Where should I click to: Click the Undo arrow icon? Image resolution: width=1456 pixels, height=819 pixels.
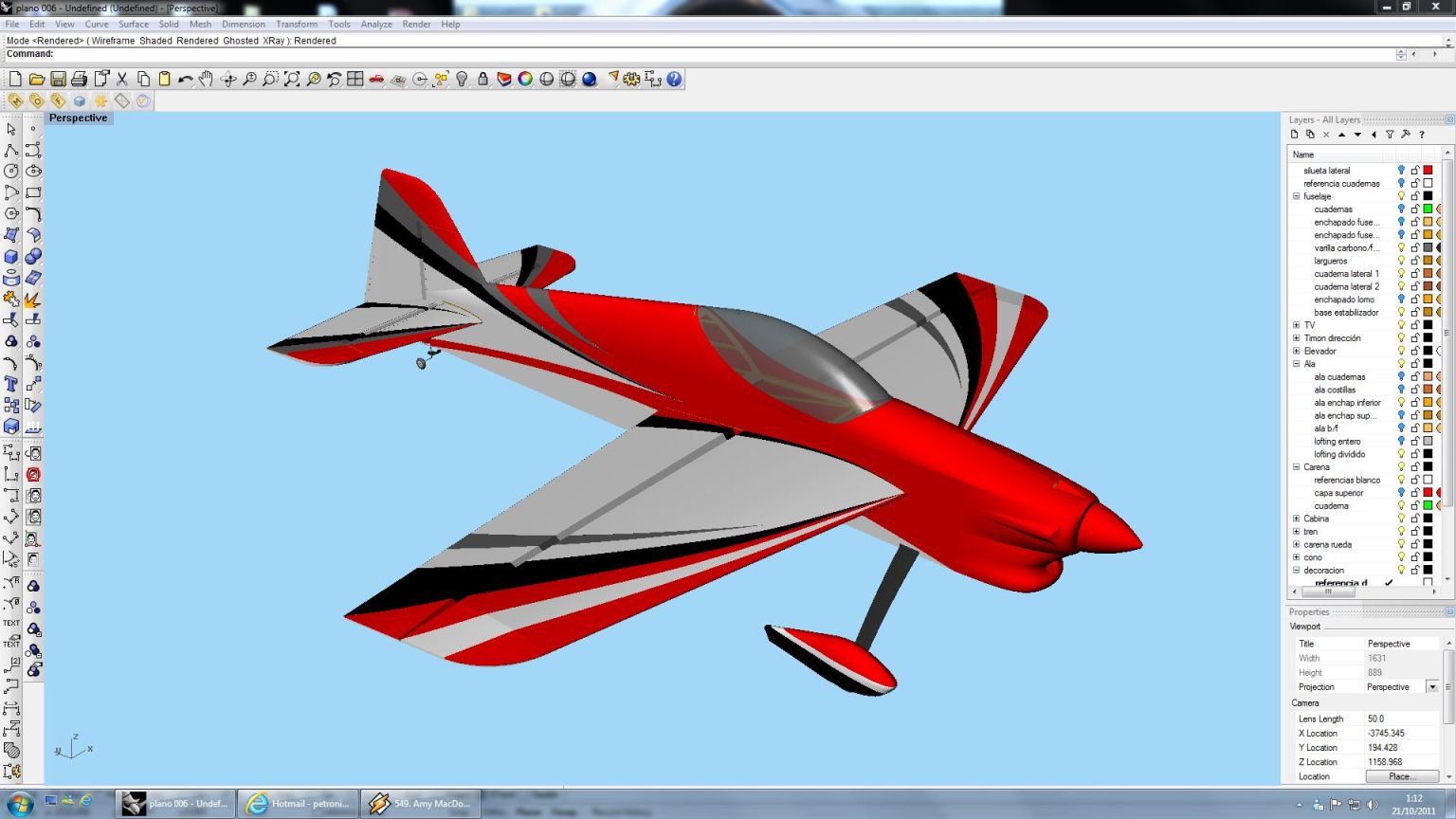(185, 80)
